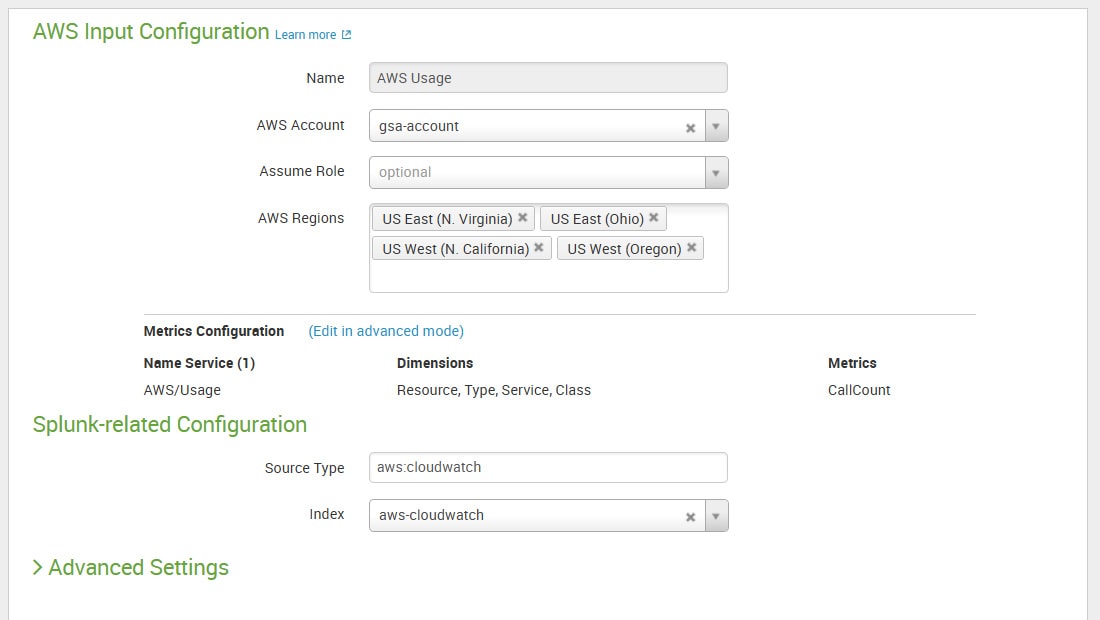Click the Learn more link
Screen dimensions: 1100x620
pyautogui.click(x=305, y=35)
